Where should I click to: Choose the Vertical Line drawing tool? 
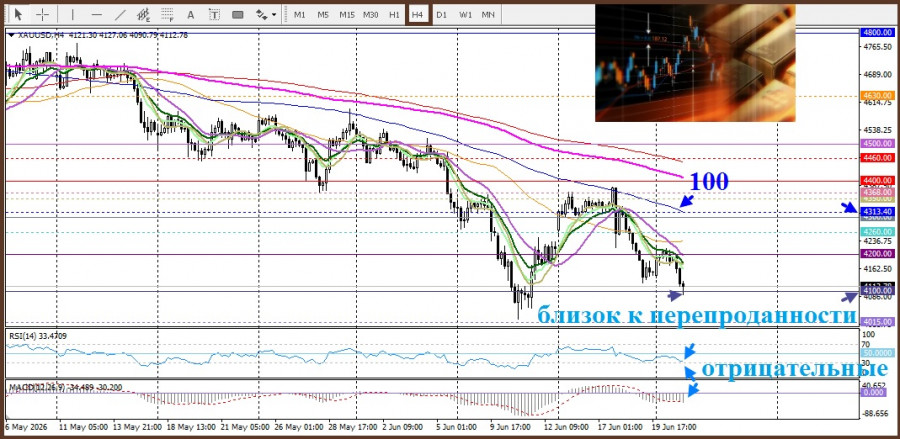pos(72,15)
